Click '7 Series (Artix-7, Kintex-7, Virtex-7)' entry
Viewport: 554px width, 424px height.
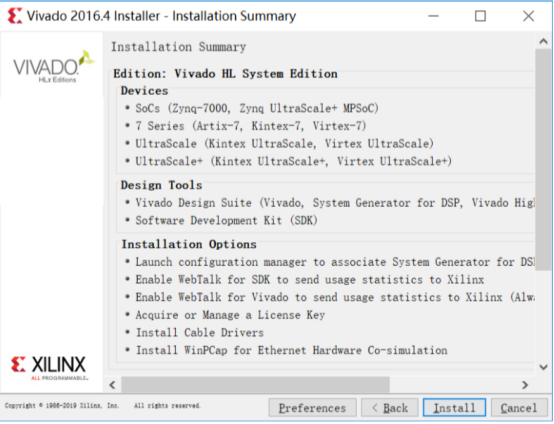251,126
